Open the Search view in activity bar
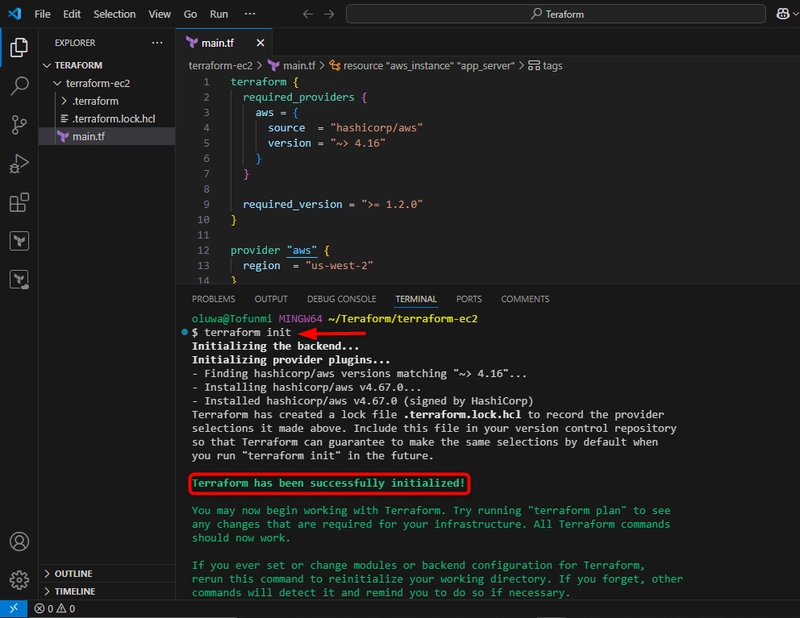The height and width of the screenshot is (618, 800). tap(19, 86)
